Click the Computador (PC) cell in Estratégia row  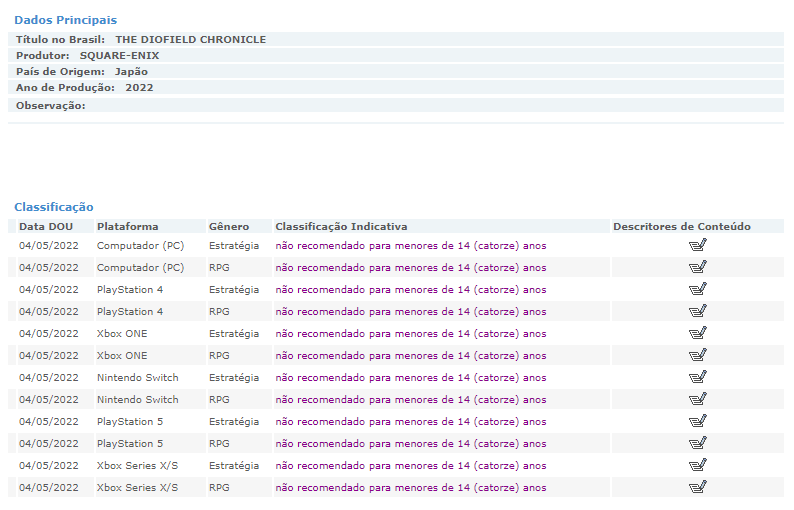pos(140,246)
